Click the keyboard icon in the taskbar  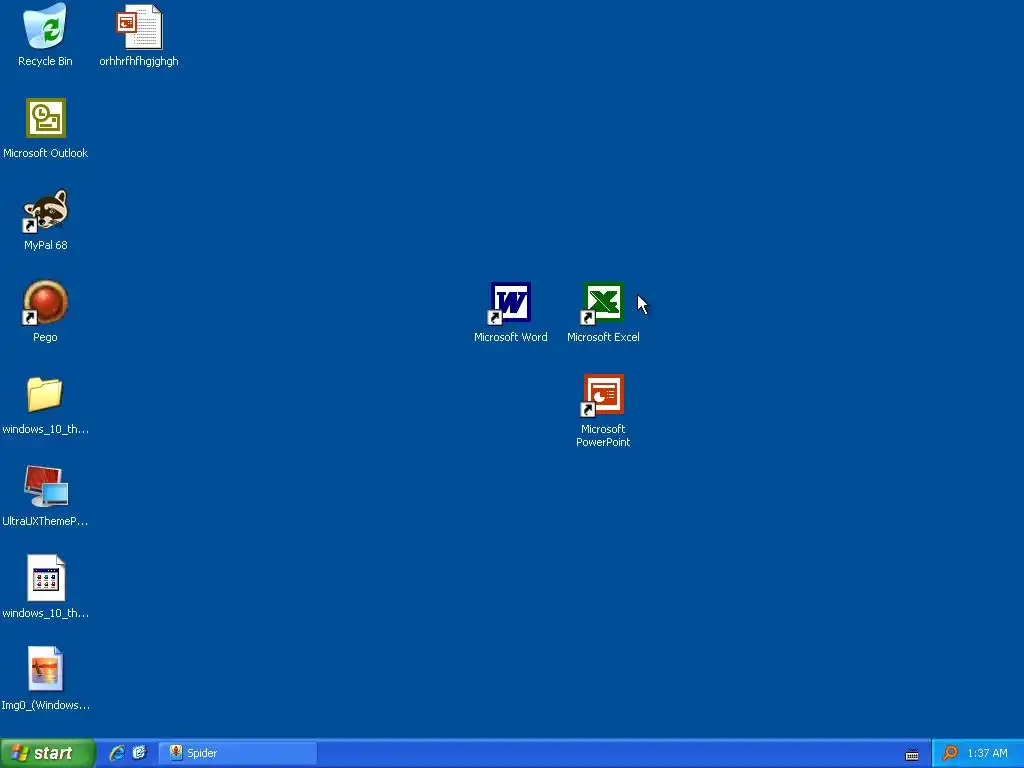[x=912, y=754]
